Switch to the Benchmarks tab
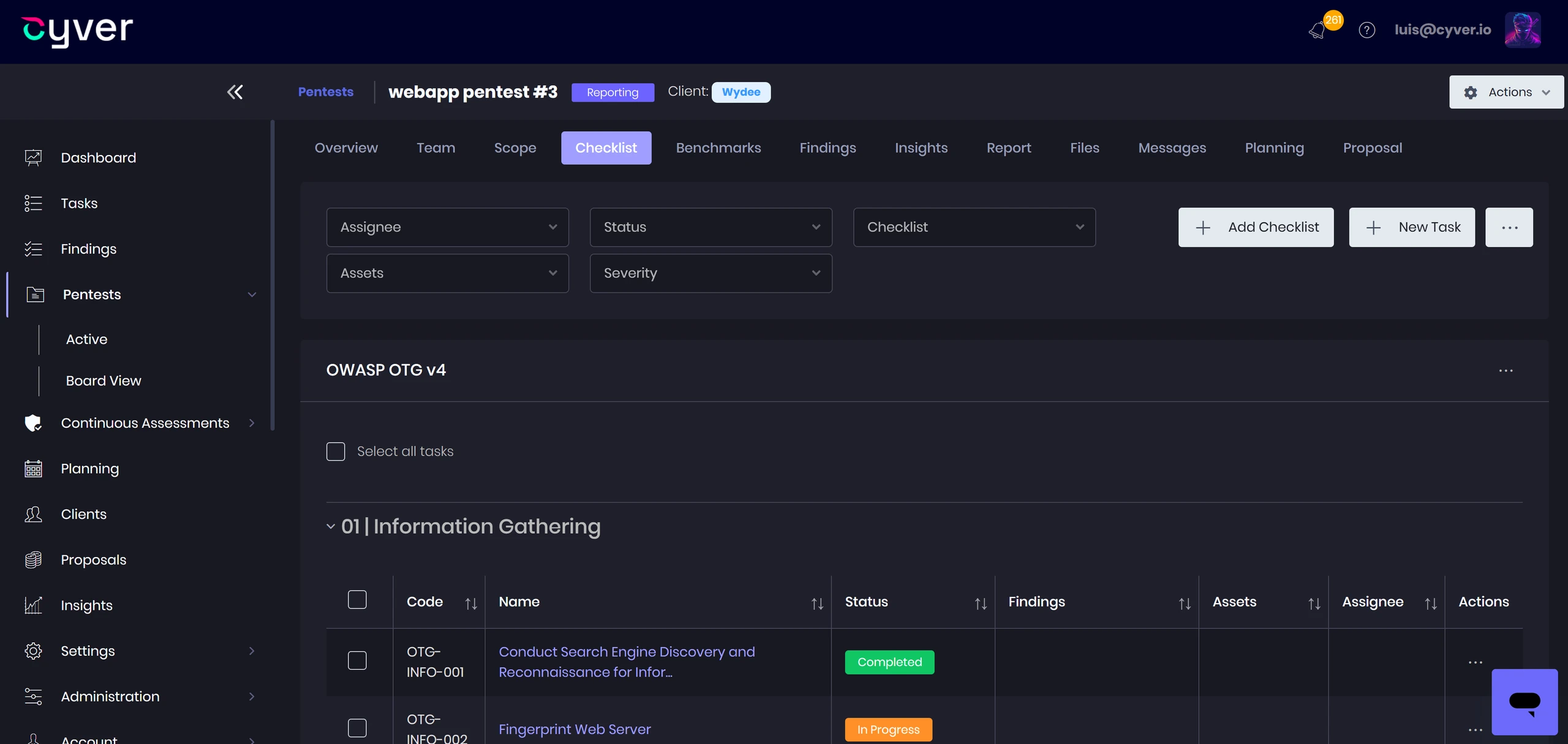The image size is (1568, 744). (718, 148)
